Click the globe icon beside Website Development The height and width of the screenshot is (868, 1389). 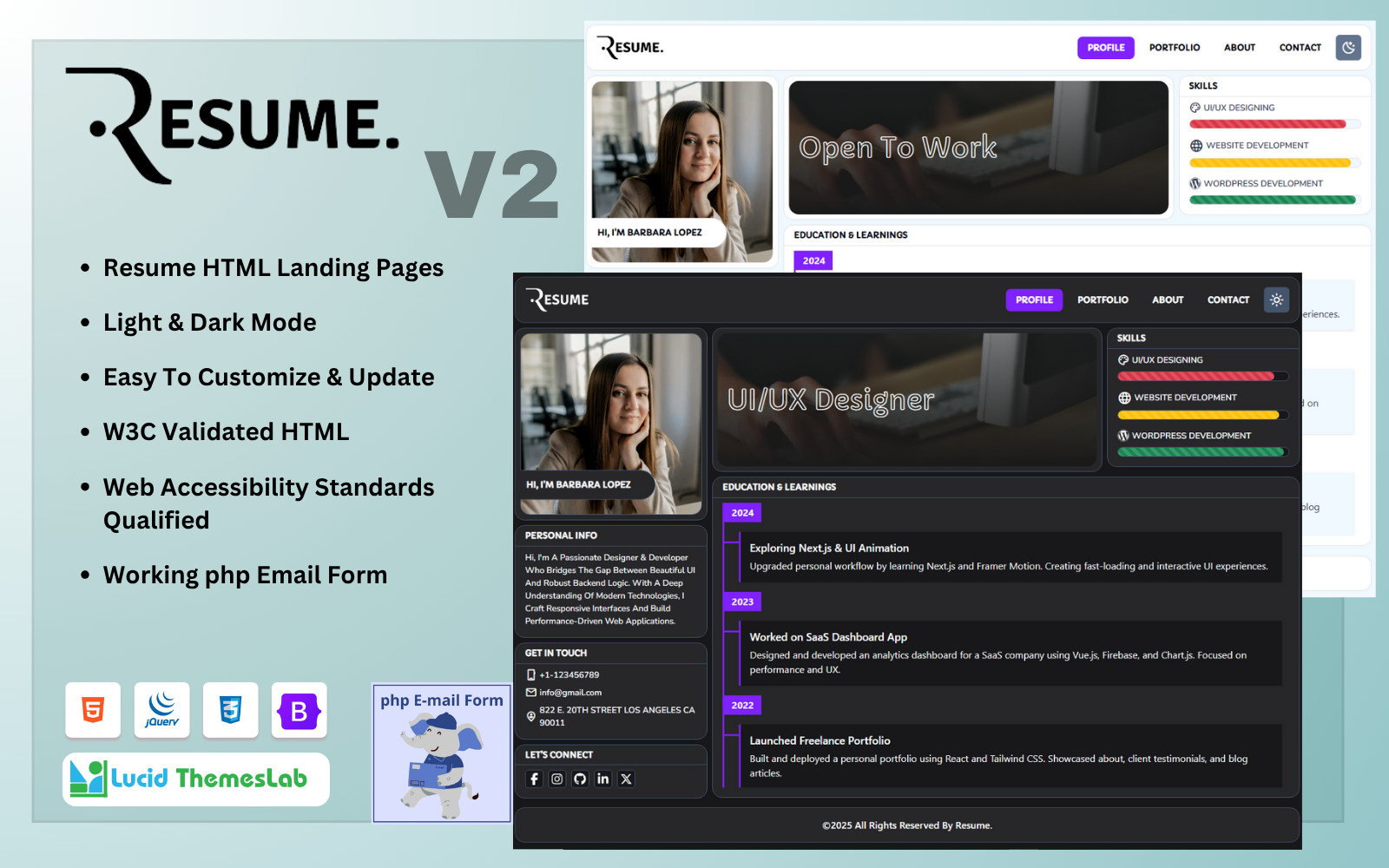click(x=1124, y=398)
